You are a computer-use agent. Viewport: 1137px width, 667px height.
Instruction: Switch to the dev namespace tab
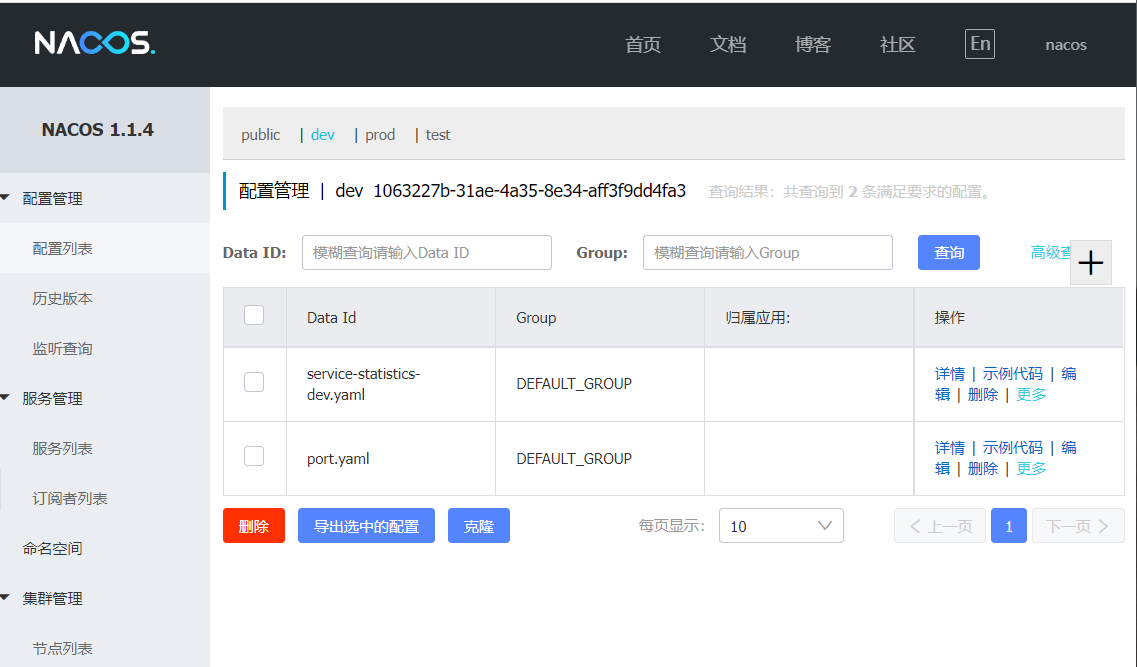(x=323, y=135)
